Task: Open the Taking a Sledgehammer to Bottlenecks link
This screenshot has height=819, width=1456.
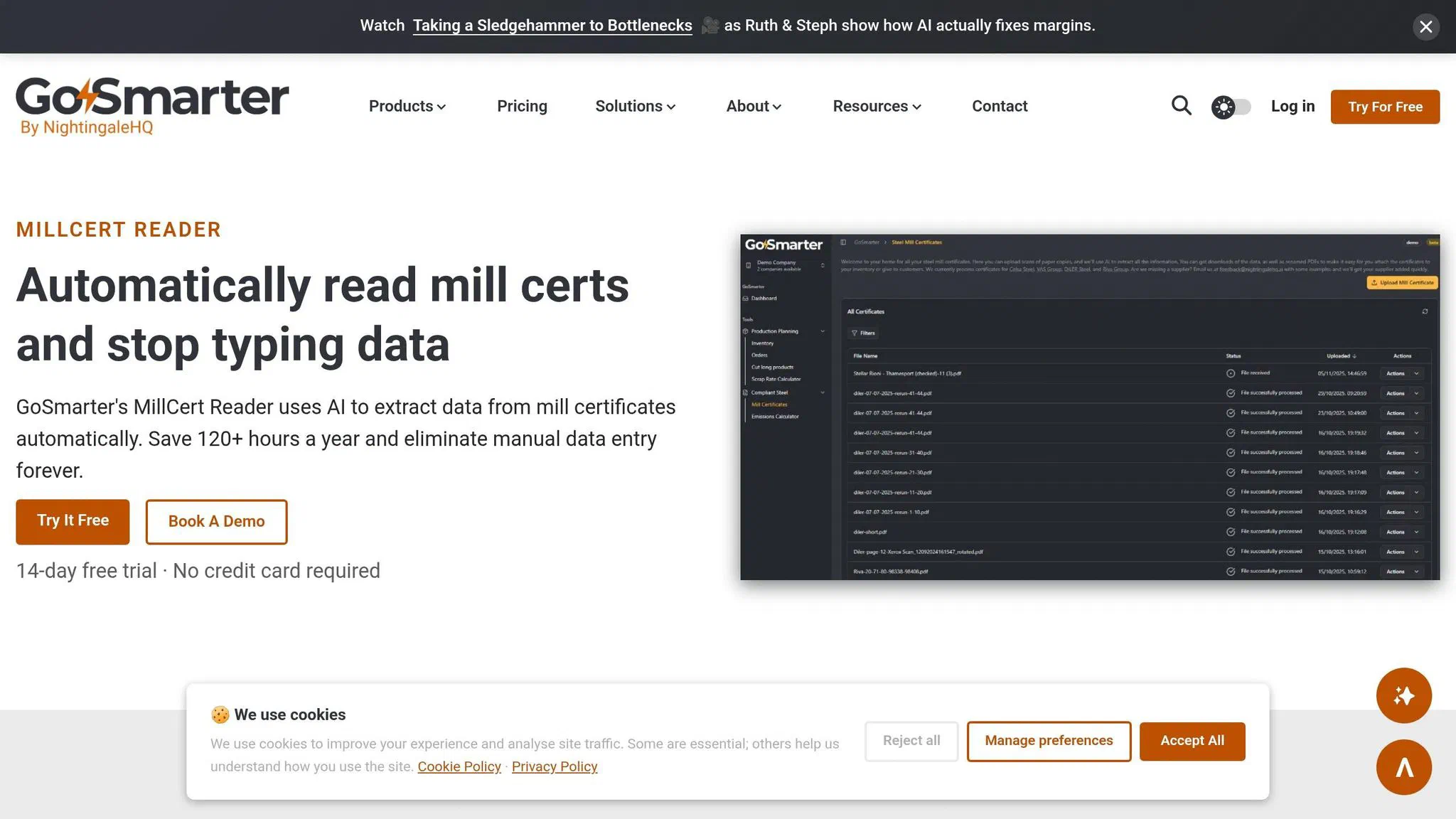Action: click(x=552, y=26)
